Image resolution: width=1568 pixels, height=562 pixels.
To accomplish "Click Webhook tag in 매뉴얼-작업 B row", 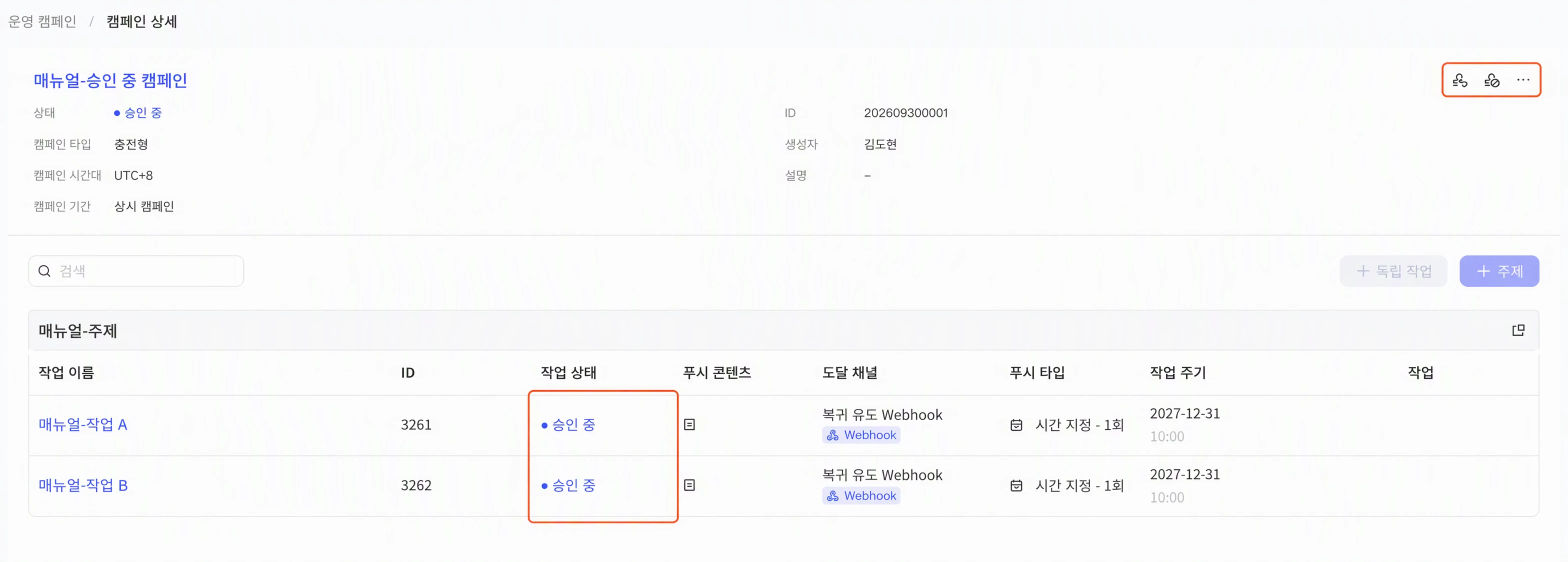I will pyautogui.click(x=860, y=496).
